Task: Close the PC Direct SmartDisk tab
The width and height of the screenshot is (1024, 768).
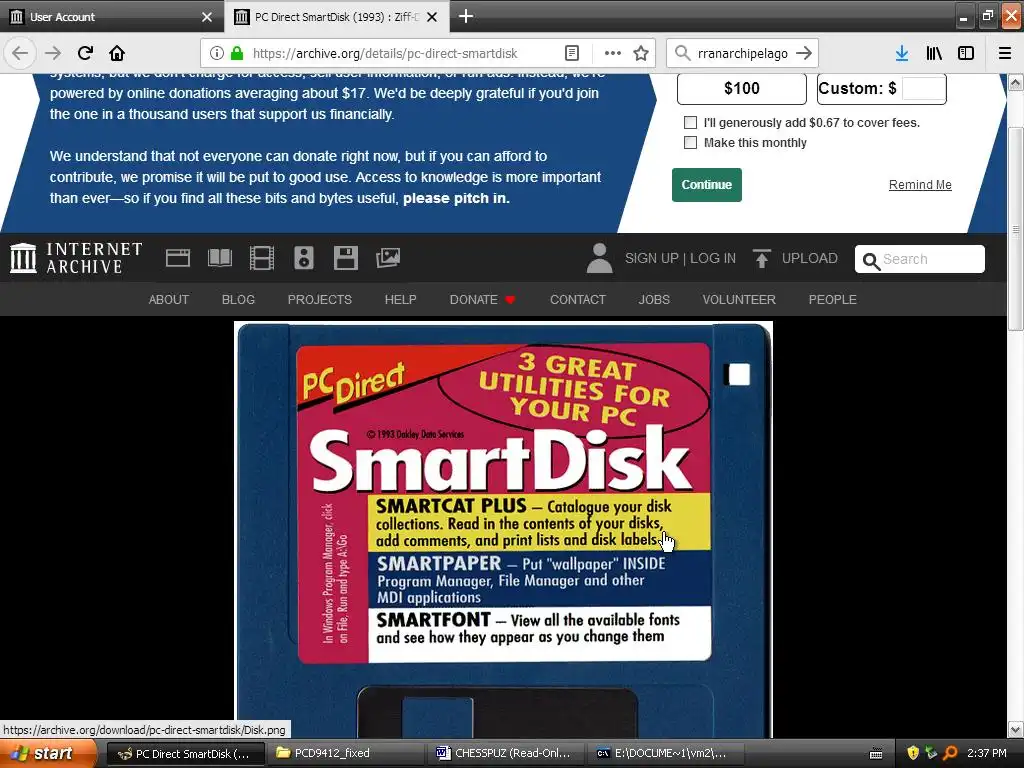Action: pyautogui.click(x=432, y=17)
